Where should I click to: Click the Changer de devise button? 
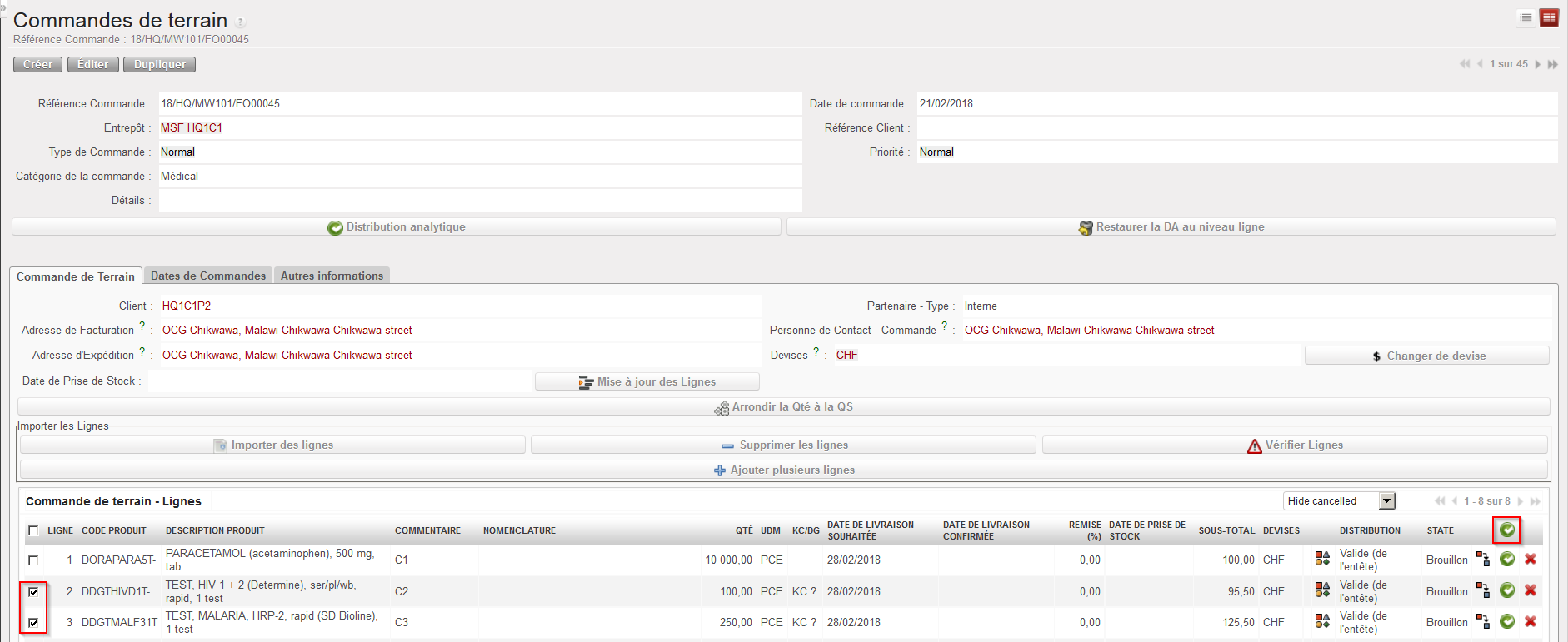[x=1427, y=356]
